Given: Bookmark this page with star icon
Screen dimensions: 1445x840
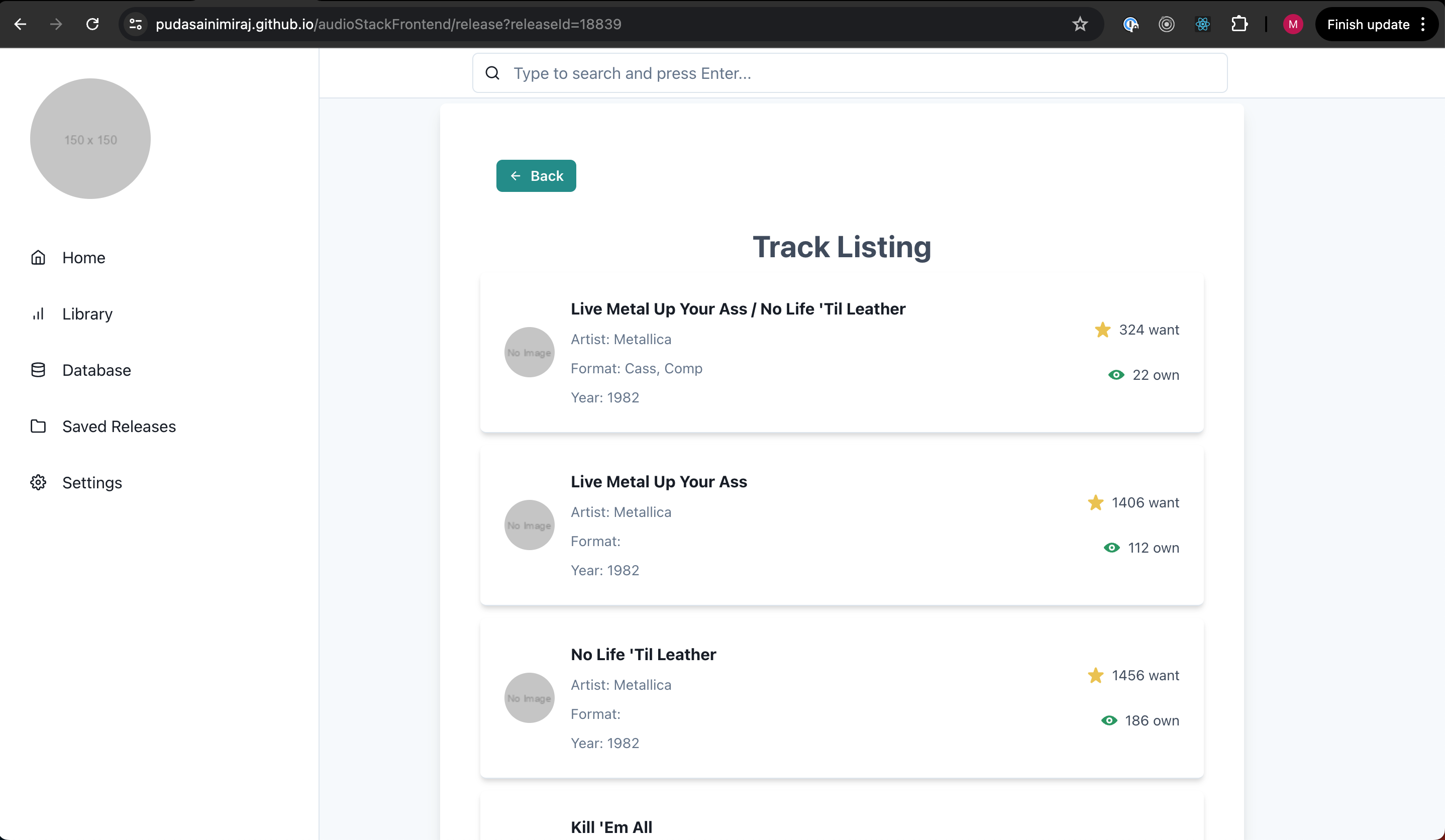Looking at the screenshot, I should coord(1080,24).
